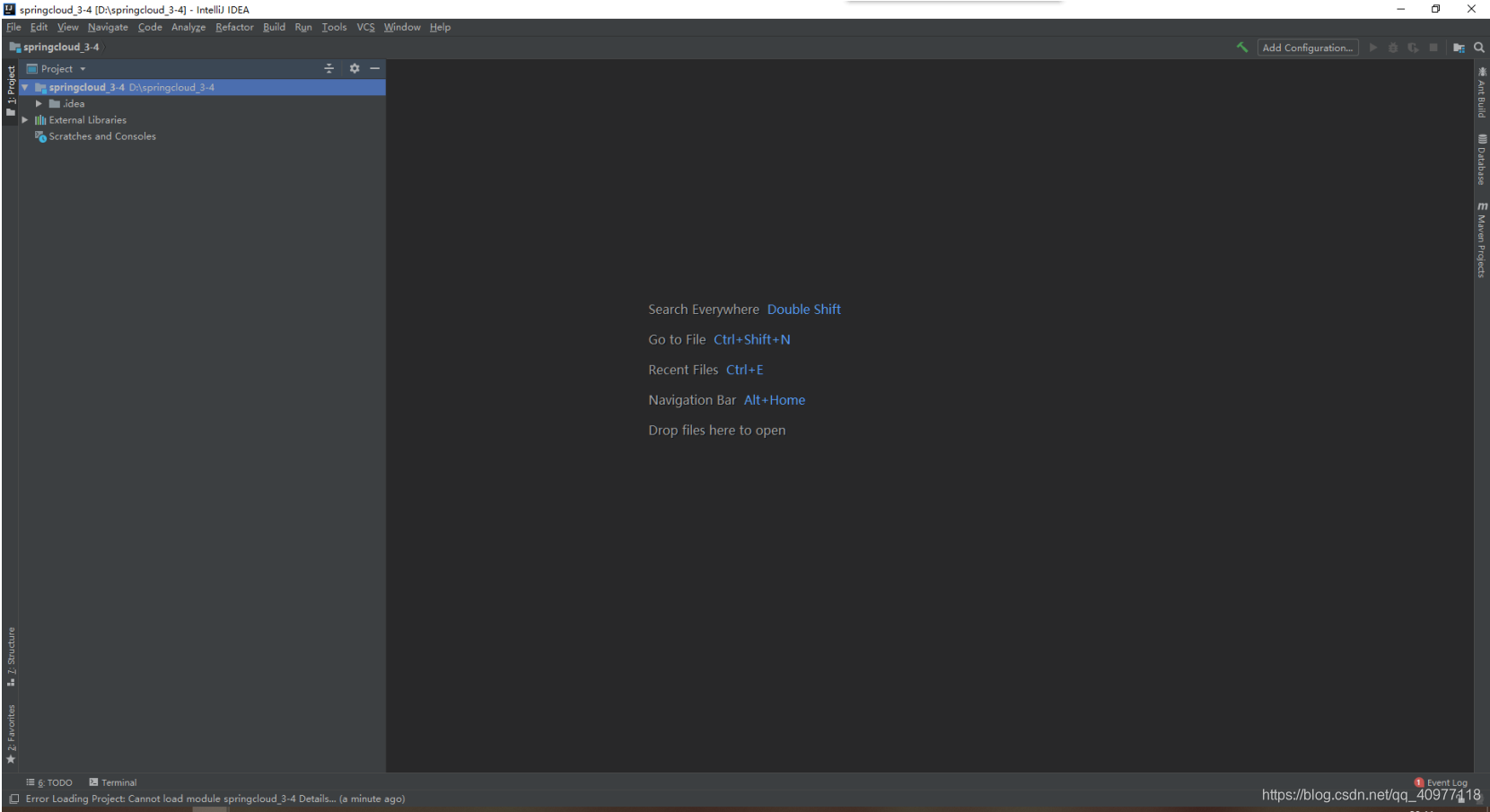Collapse the springcloud_3-4 root node
The width and height of the screenshot is (1490, 812).
[25, 87]
